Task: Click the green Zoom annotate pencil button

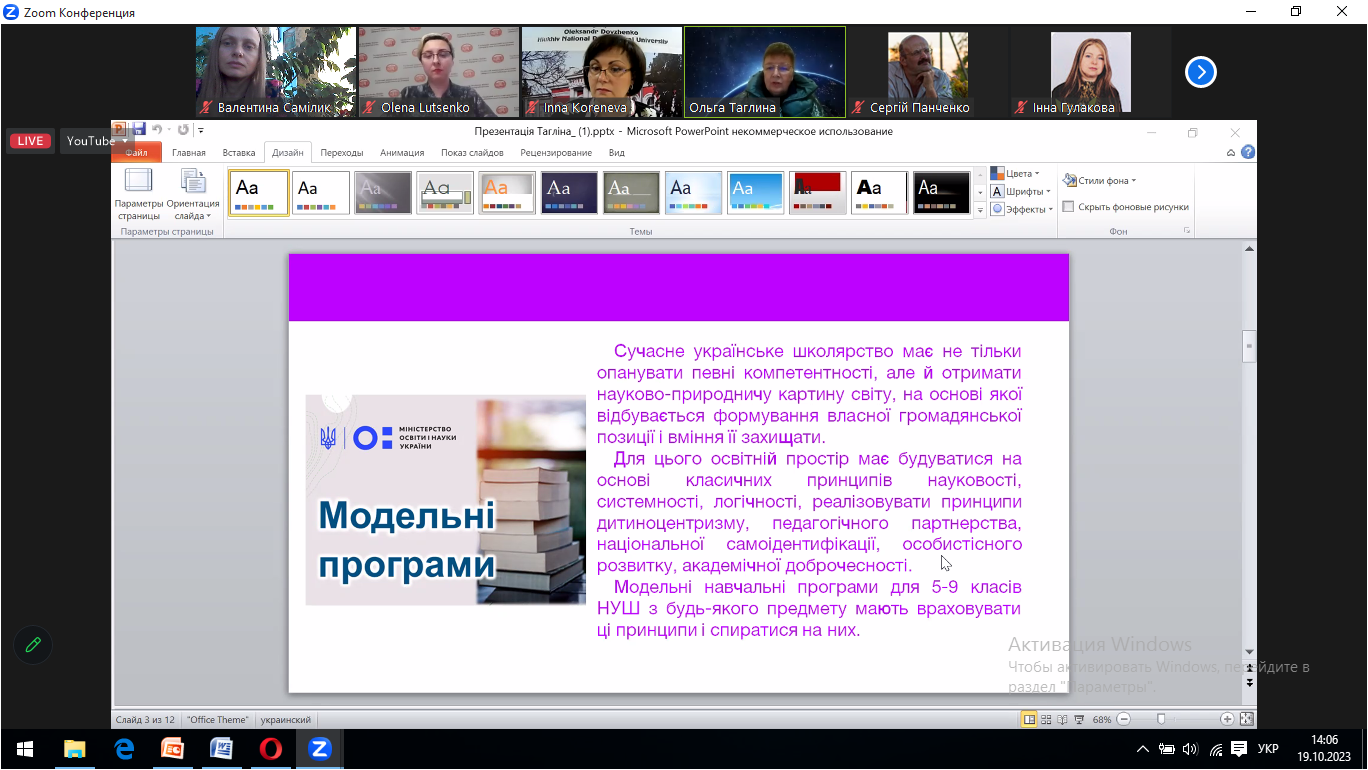Action: (x=33, y=645)
